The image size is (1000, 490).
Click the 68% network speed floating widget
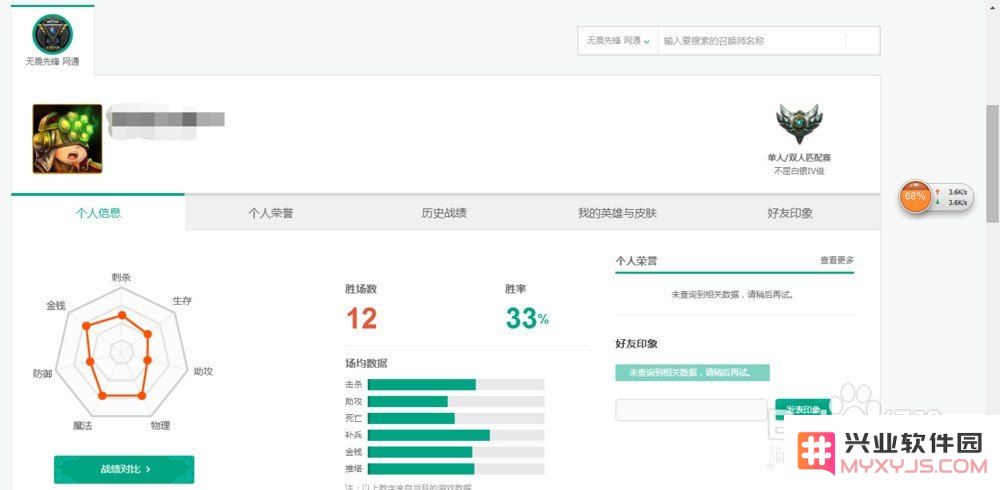point(936,197)
